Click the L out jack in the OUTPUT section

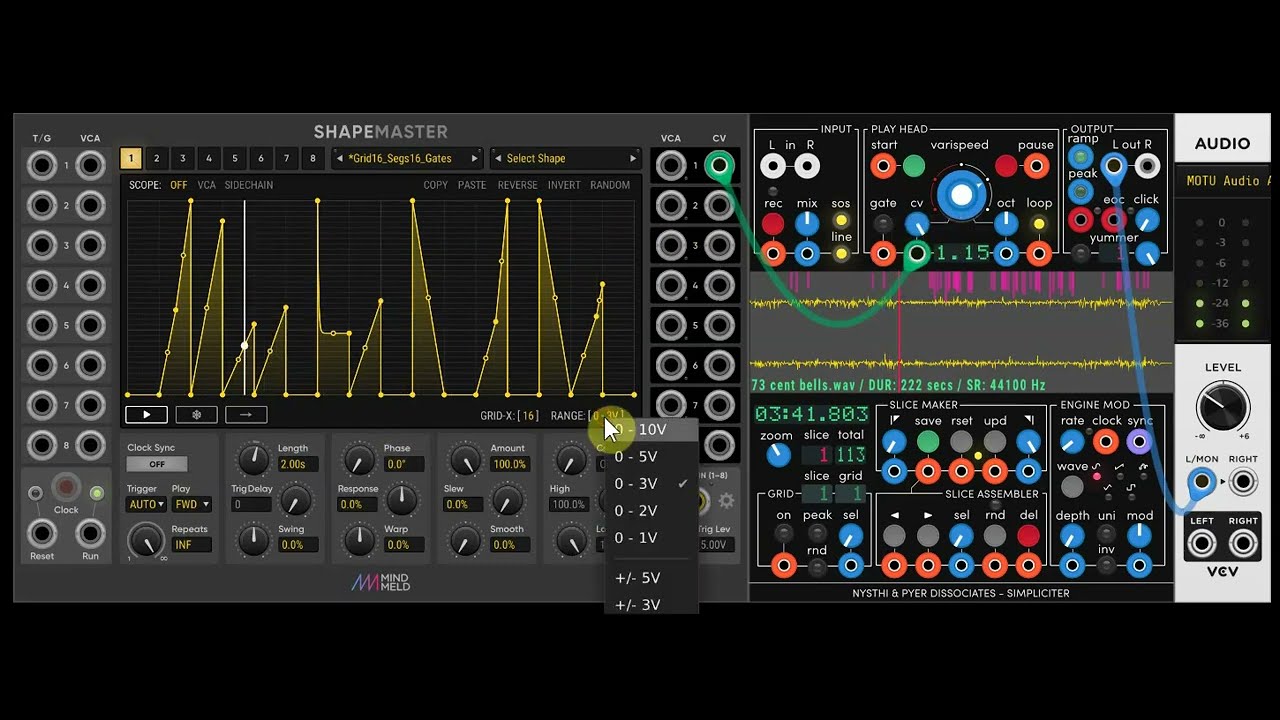pyautogui.click(x=1114, y=166)
